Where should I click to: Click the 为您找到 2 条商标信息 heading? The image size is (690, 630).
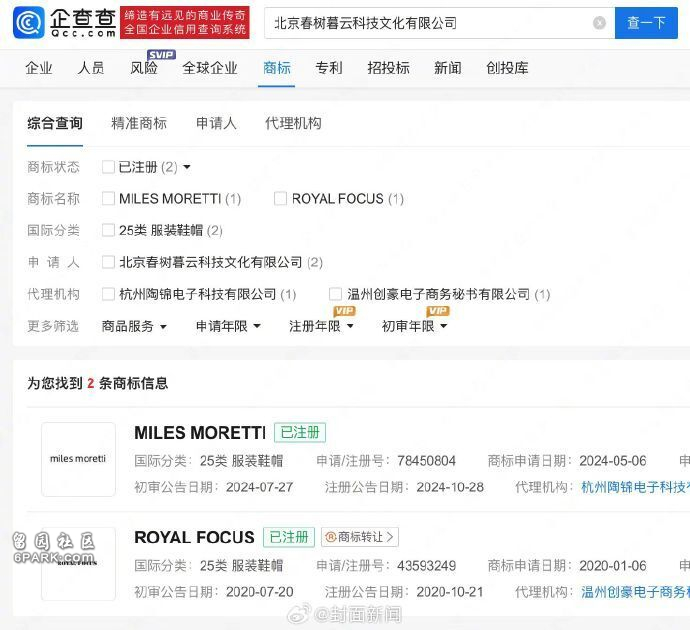pyautogui.click(x=98, y=383)
